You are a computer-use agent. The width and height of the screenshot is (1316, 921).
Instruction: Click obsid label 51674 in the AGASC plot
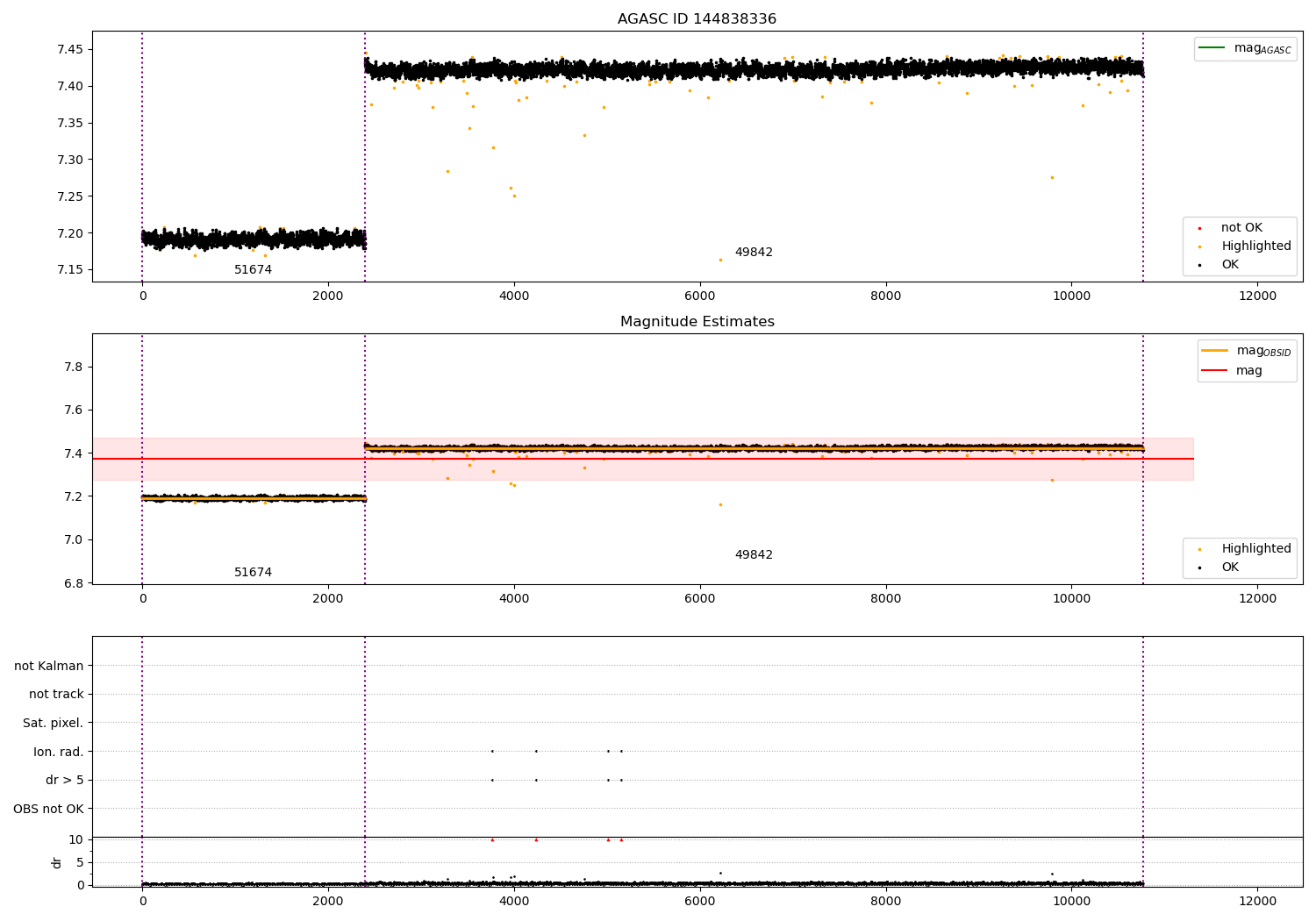(x=253, y=270)
